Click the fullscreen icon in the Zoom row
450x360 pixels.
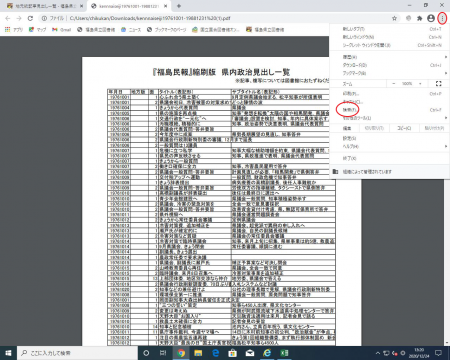click(x=439, y=83)
